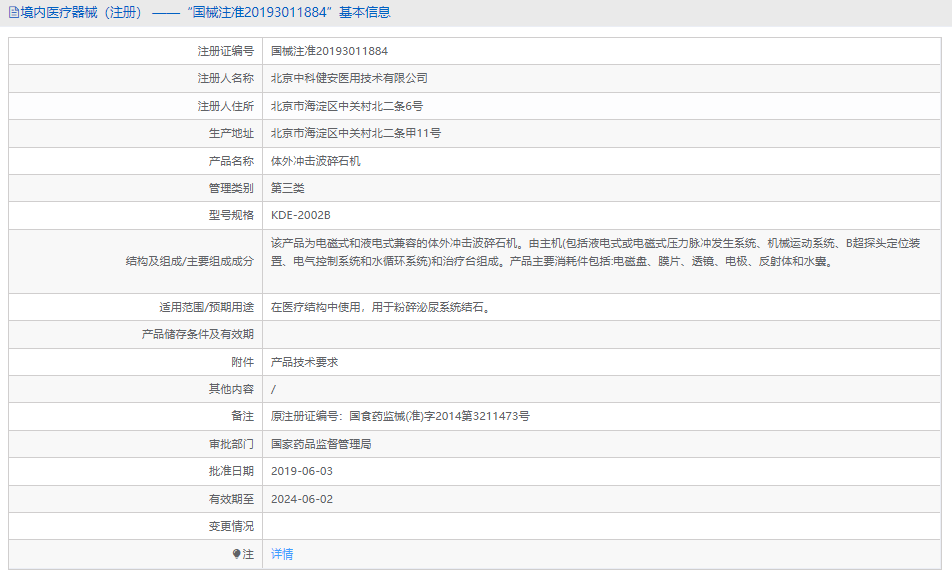The image size is (952, 576).
Task: Click the label 型号规格
Action: click(x=231, y=215)
